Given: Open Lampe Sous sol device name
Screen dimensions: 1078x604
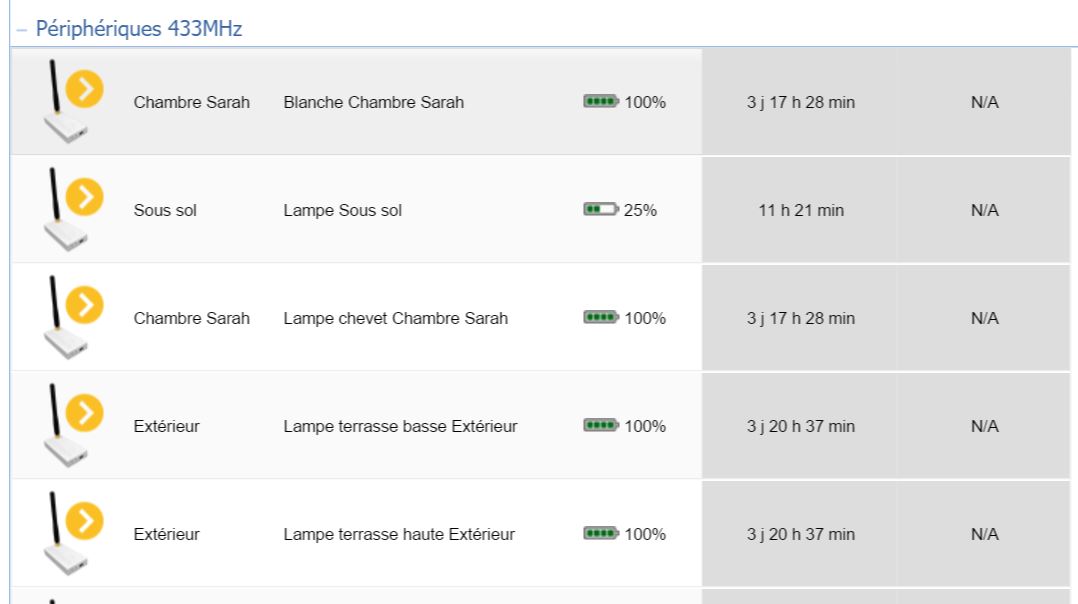Looking at the screenshot, I should 343,210.
